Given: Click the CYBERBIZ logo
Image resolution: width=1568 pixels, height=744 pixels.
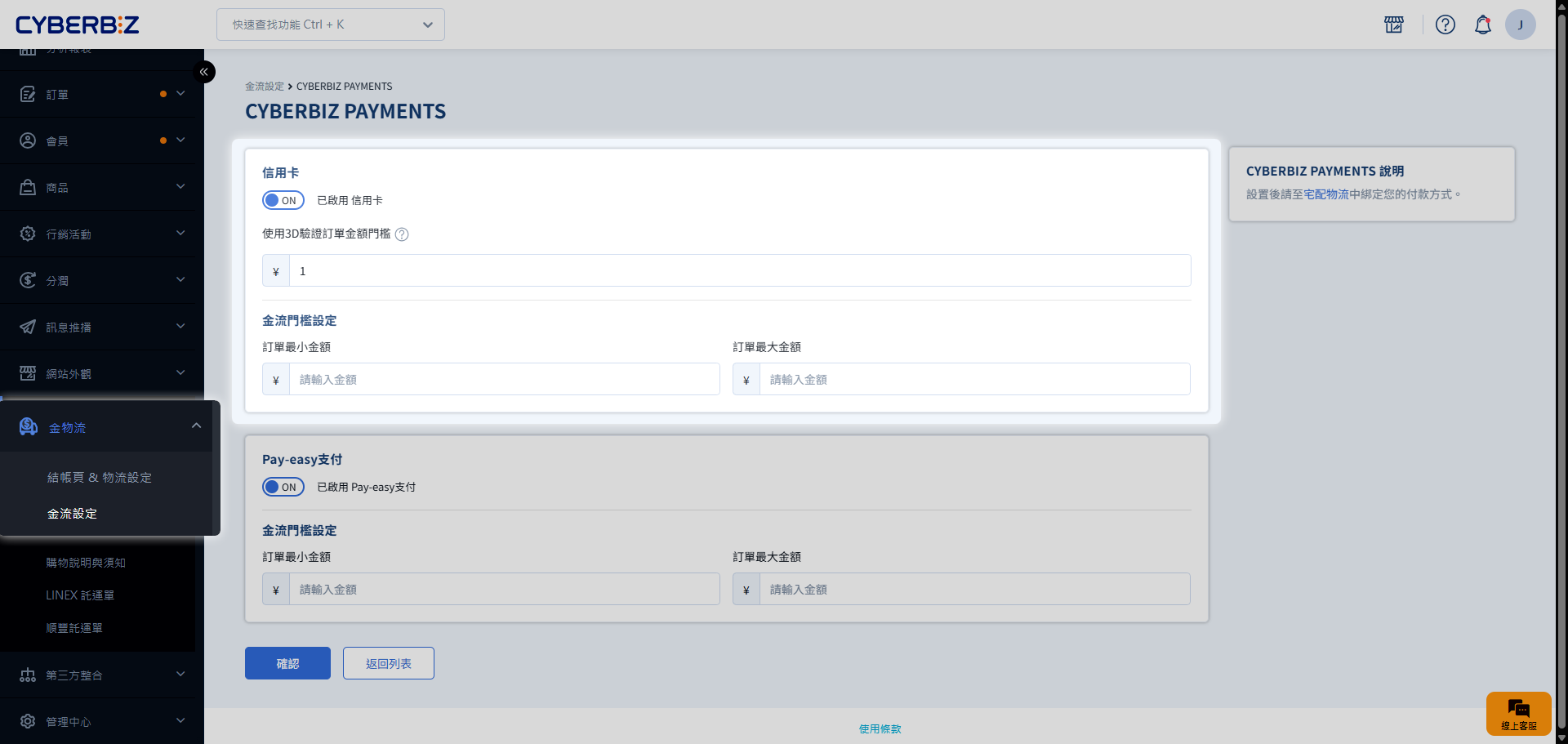Looking at the screenshot, I should (78, 25).
